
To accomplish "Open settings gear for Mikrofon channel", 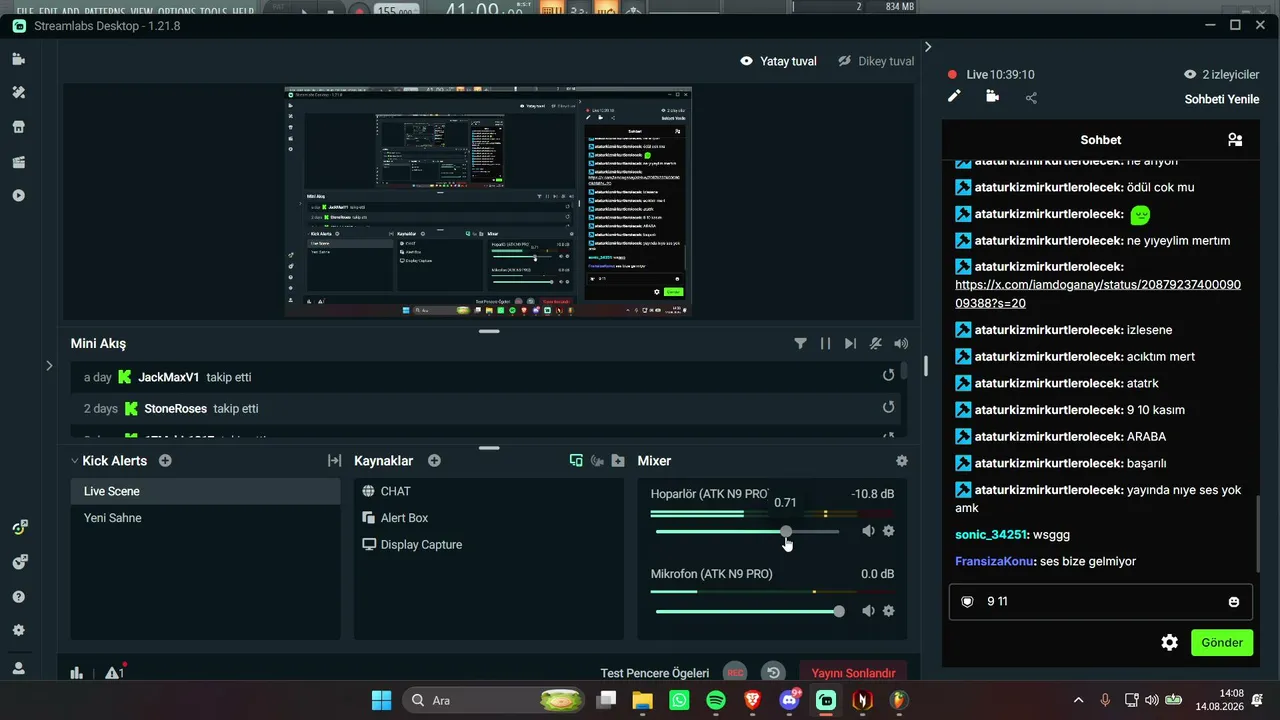I will 889,611.
